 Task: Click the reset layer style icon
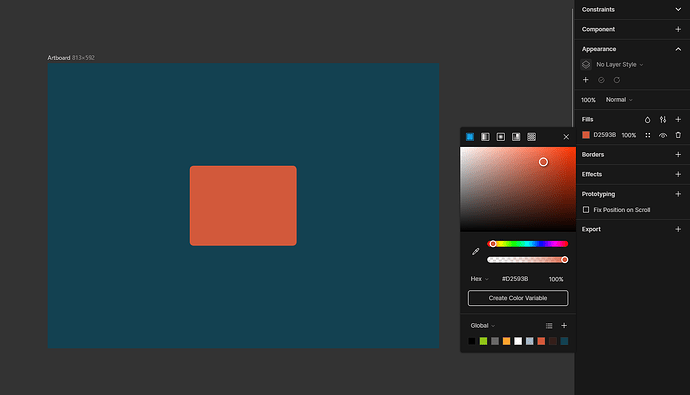coord(617,80)
